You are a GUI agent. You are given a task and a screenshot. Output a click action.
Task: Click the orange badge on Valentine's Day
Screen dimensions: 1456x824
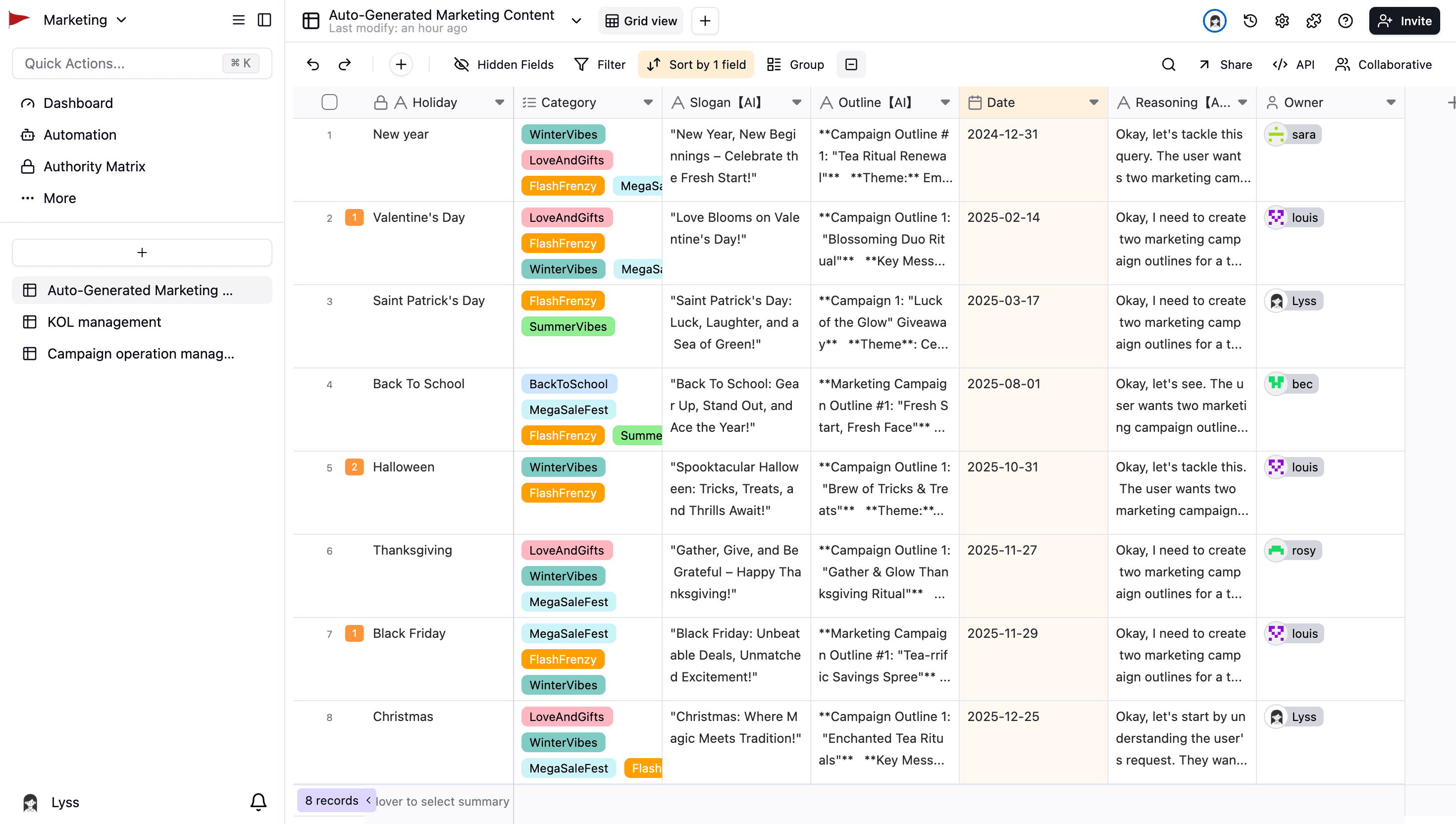(x=354, y=217)
